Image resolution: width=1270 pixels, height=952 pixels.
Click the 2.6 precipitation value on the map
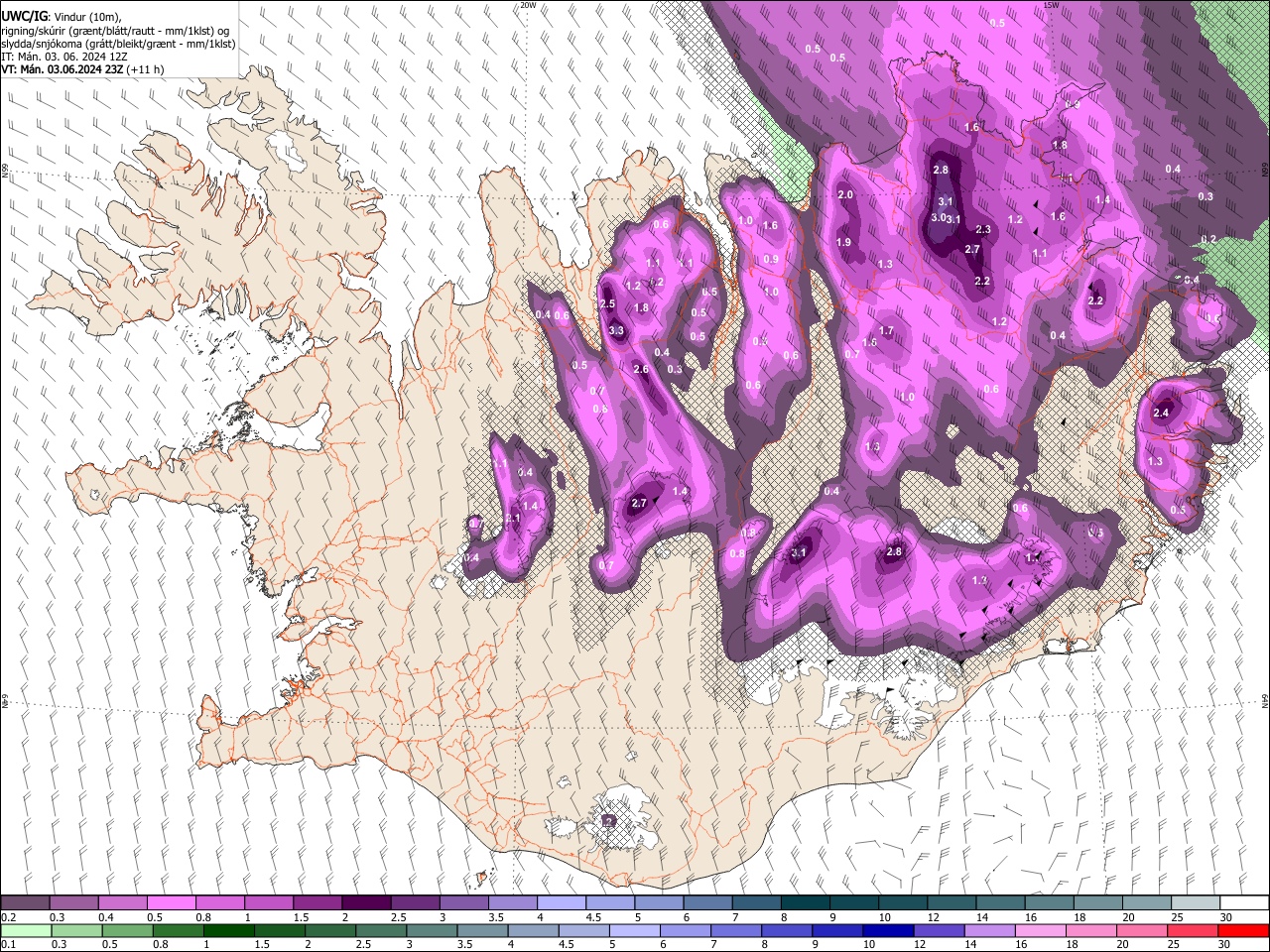pyautogui.click(x=641, y=369)
